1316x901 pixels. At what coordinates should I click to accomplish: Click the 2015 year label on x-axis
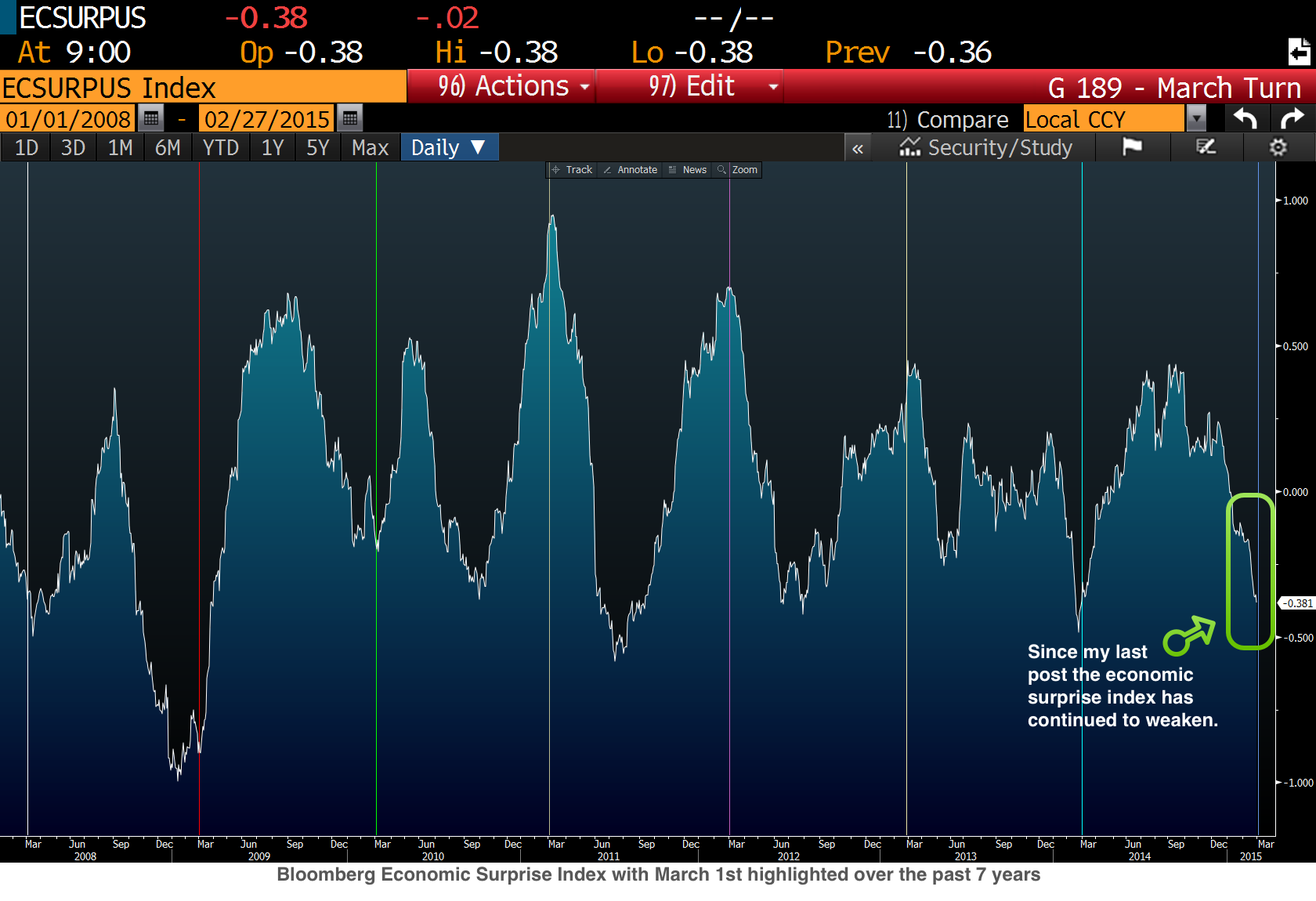(x=1251, y=856)
